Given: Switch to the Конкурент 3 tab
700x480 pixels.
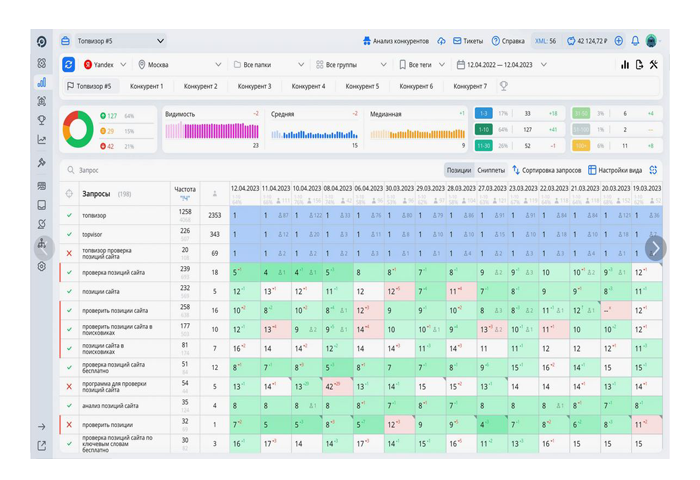Looking at the screenshot, I should pyautogui.click(x=255, y=86).
